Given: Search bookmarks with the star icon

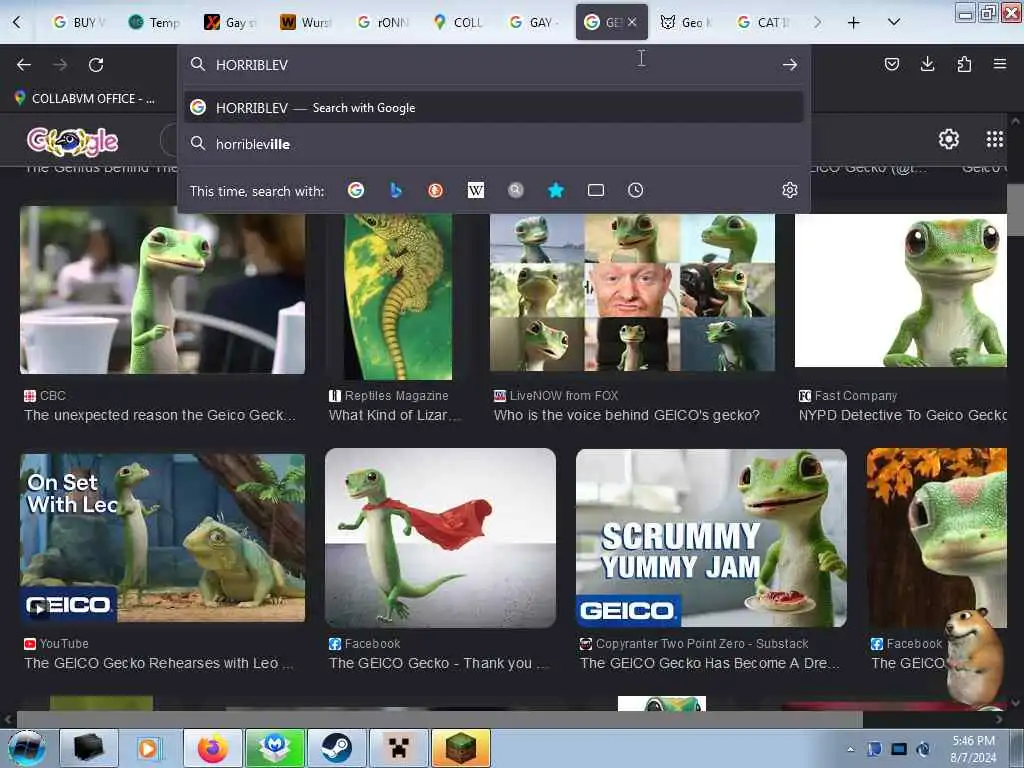Looking at the screenshot, I should [556, 190].
